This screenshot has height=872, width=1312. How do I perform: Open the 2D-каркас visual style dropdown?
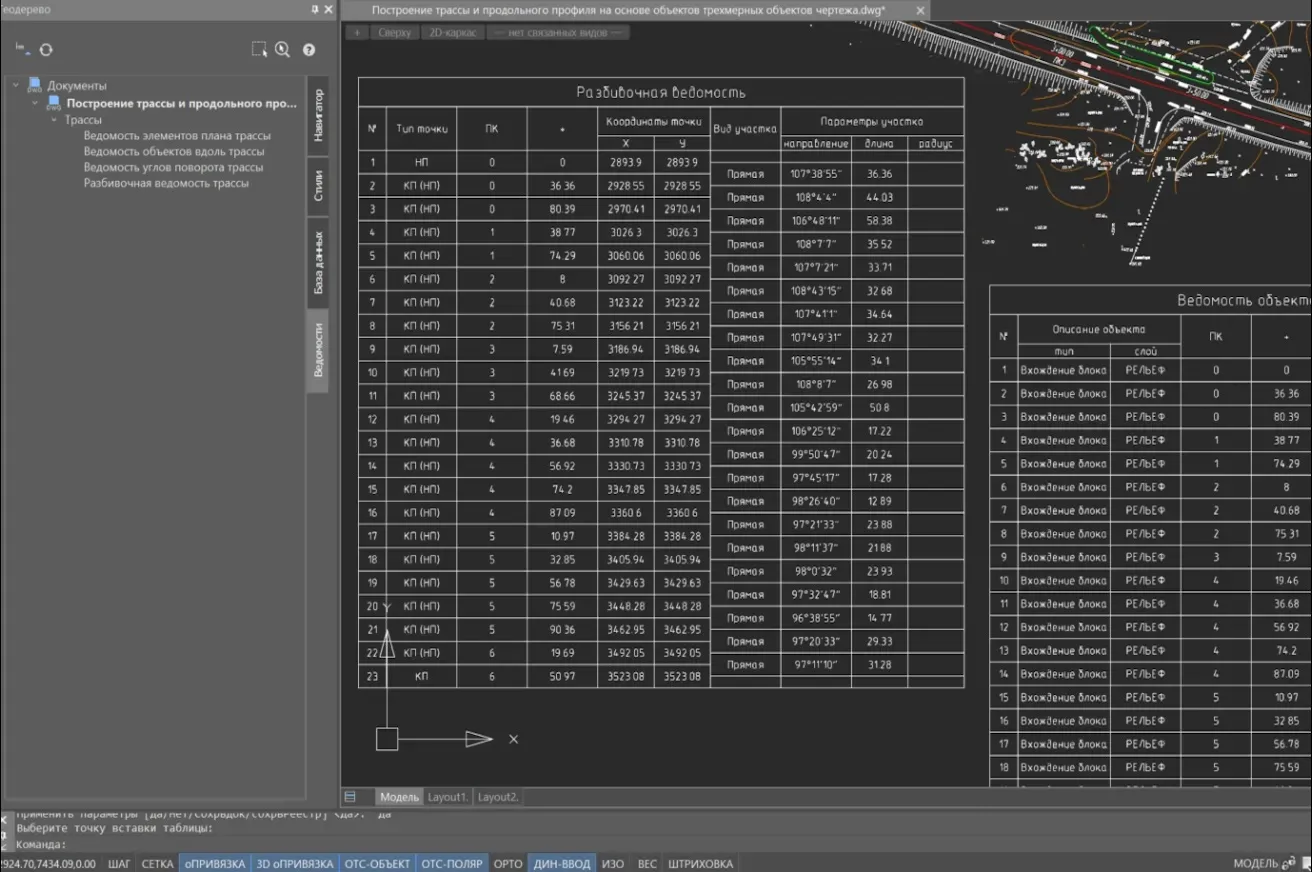click(x=453, y=32)
